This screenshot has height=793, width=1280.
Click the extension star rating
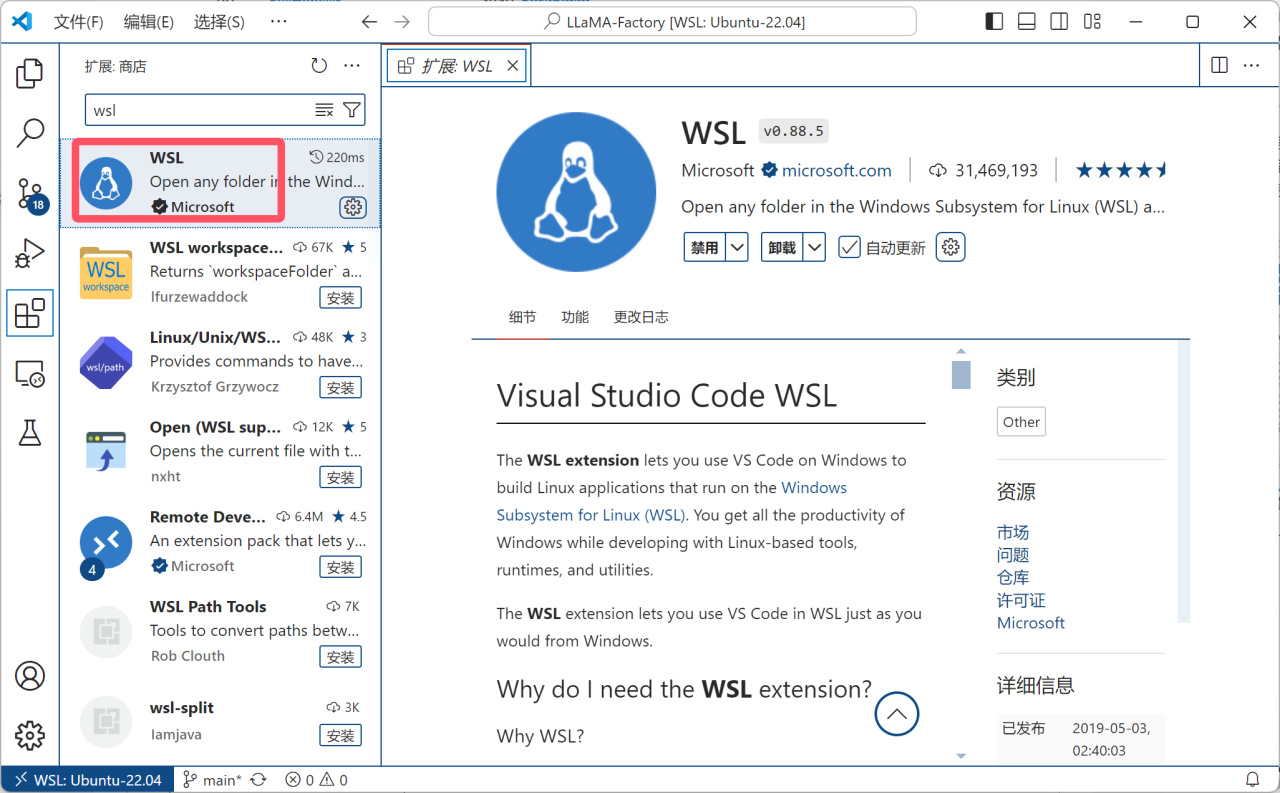(x=1121, y=170)
